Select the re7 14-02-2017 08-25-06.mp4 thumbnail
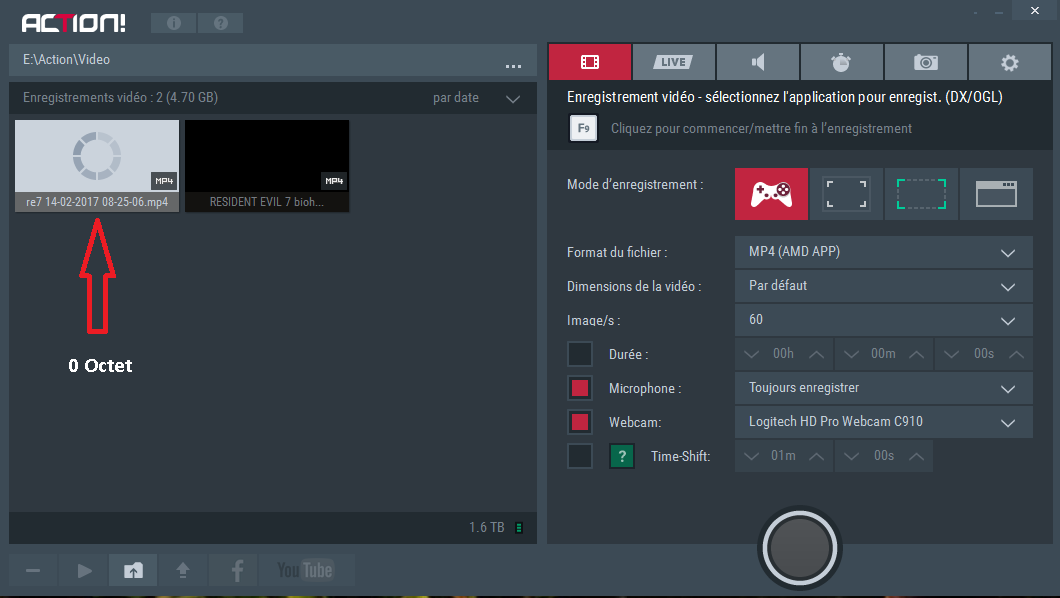 coord(97,166)
